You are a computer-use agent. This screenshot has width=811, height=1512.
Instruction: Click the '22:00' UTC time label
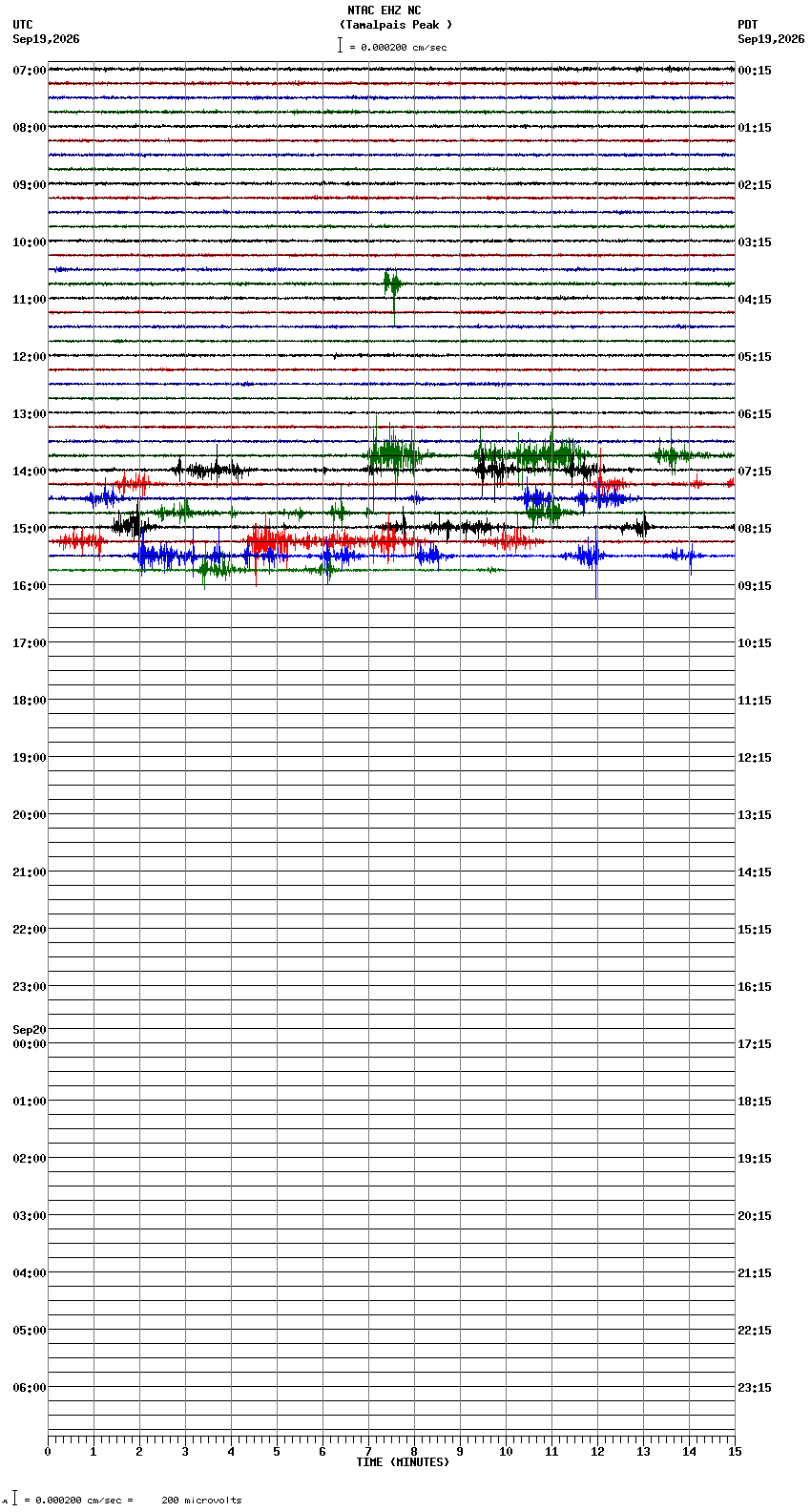coord(30,930)
